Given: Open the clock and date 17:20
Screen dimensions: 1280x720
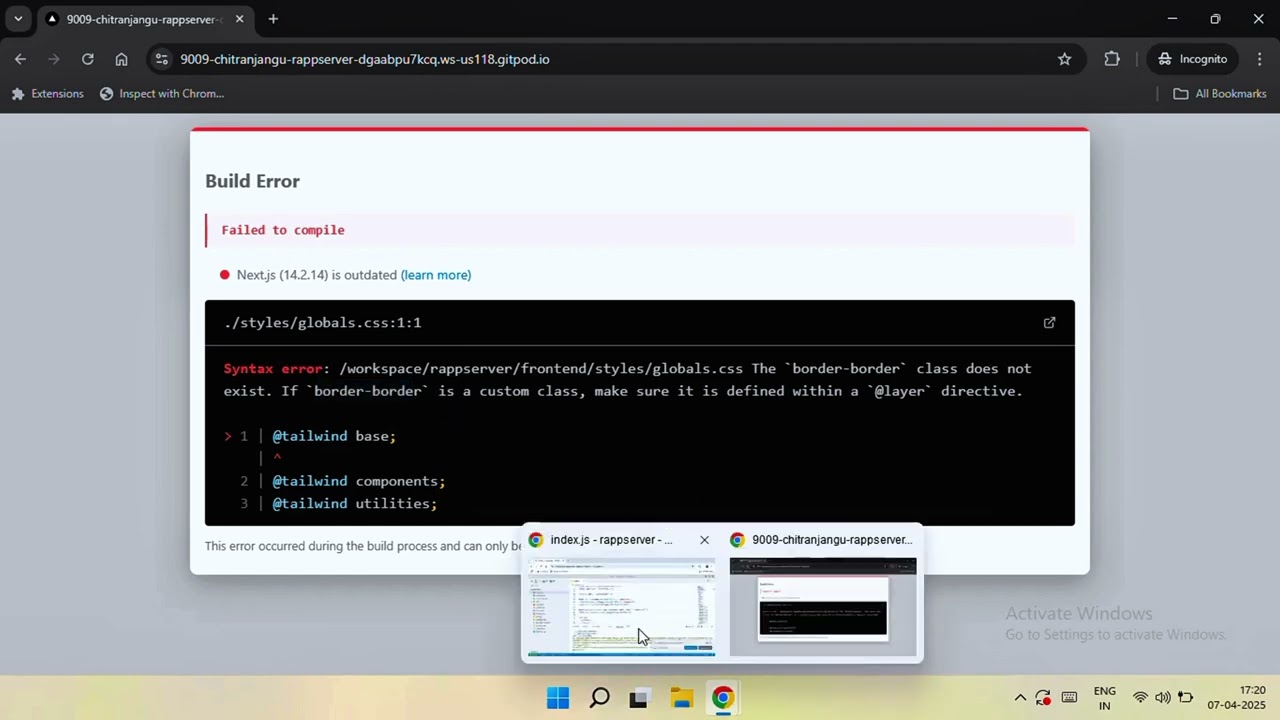Looking at the screenshot, I should pyautogui.click(x=1237, y=698).
